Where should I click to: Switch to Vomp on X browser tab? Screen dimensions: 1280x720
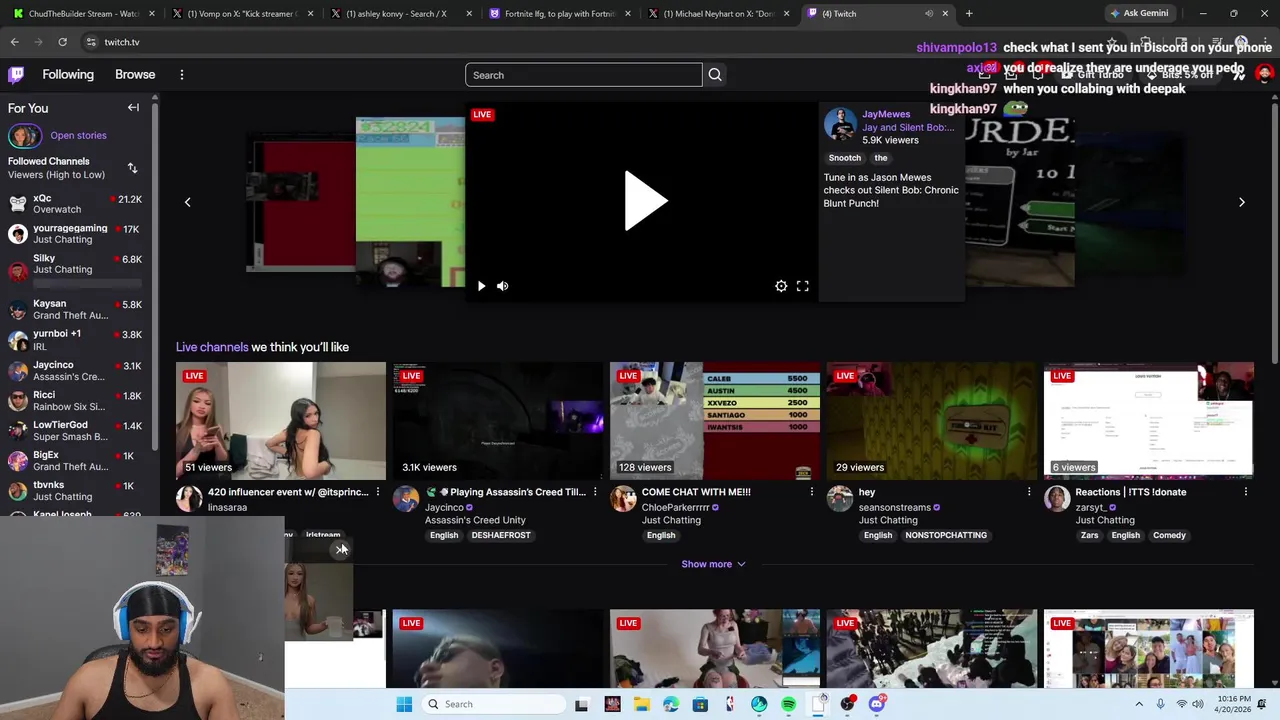[242, 14]
